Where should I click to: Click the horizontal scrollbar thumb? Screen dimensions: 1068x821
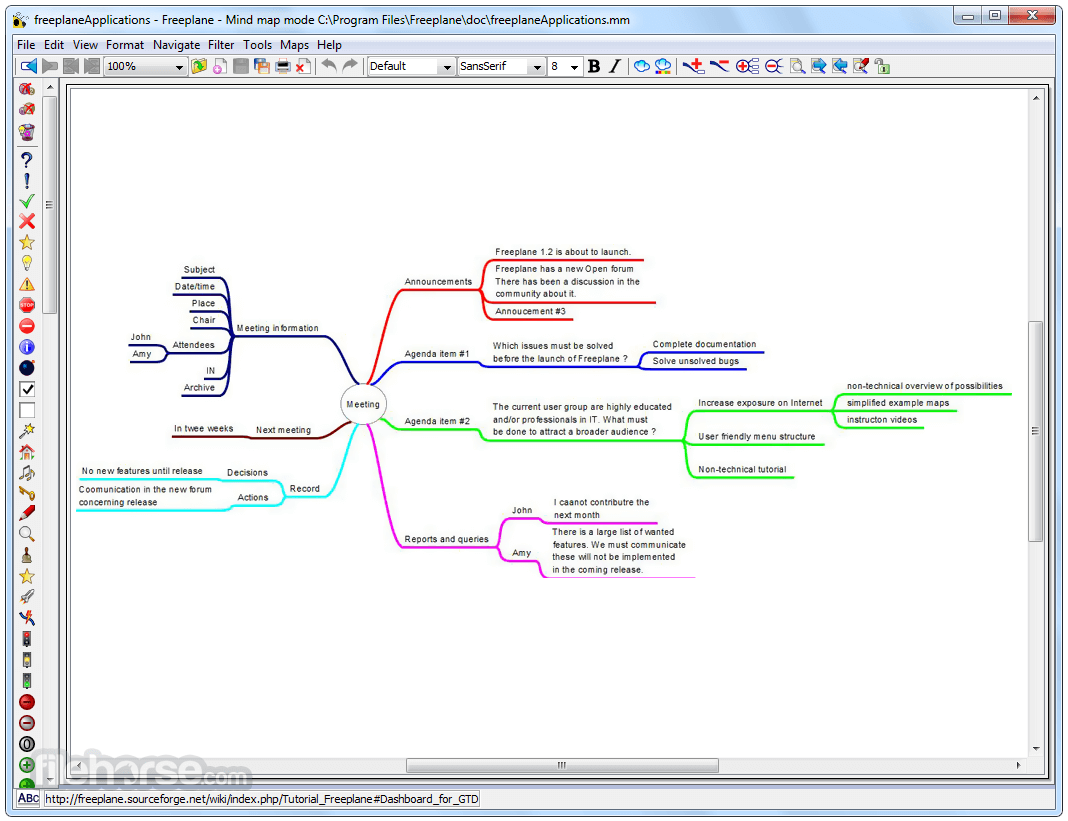coord(562,765)
